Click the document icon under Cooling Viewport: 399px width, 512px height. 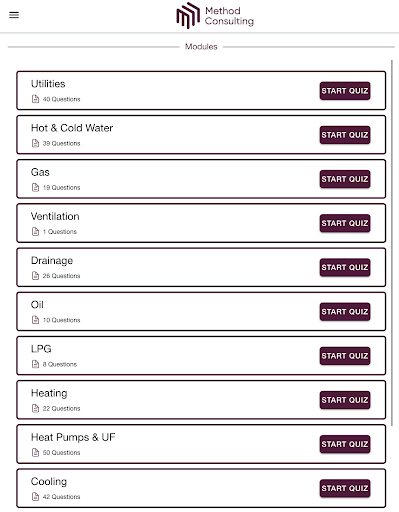pyautogui.click(x=35, y=497)
